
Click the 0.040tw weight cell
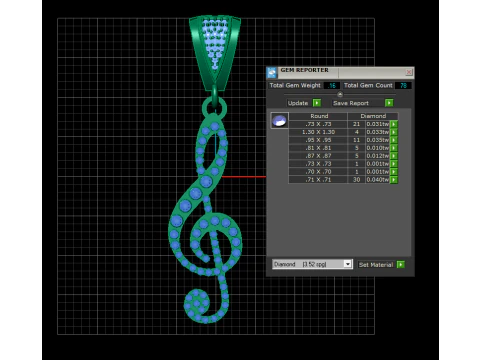[377, 180]
